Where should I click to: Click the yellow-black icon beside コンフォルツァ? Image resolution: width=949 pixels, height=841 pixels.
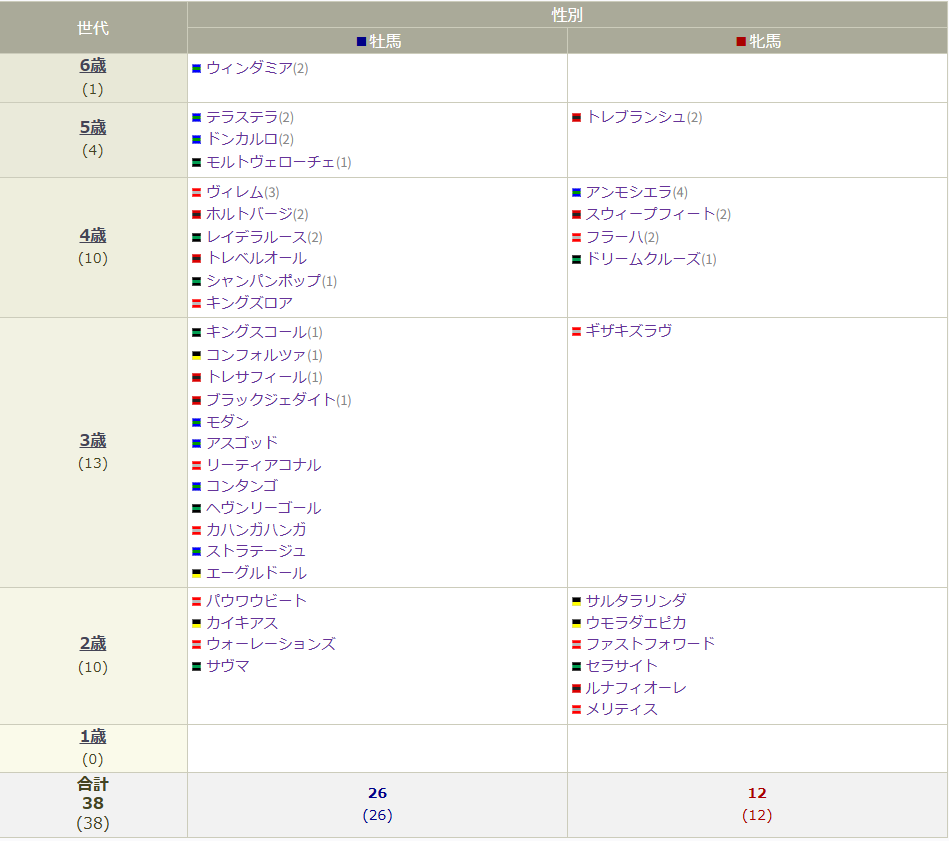pyautogui.click(x=197, y=356)
